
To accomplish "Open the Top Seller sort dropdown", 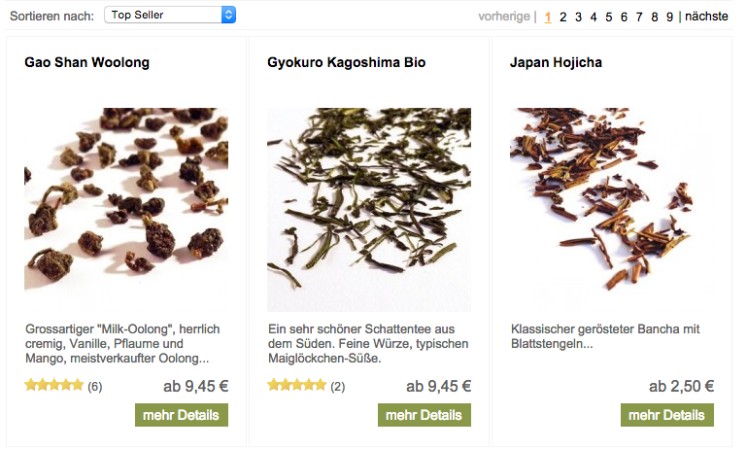I will (x=170, y=15).
